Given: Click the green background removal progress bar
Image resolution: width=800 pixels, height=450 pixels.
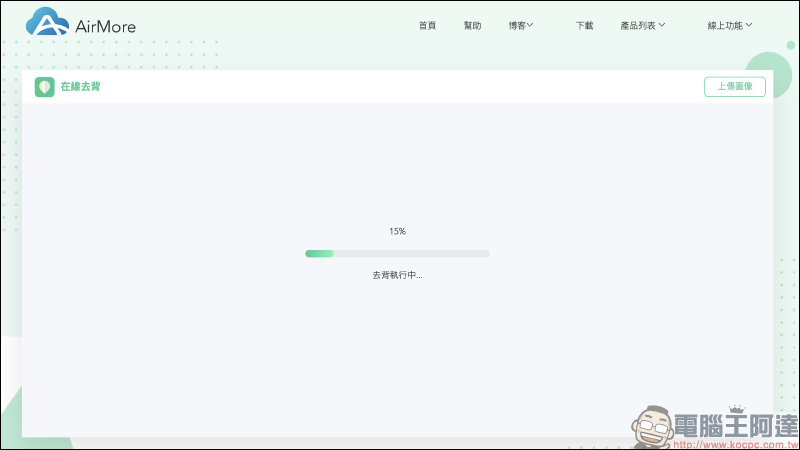Looking at the screenshot, I should pyautogui.click(x=397, y=253).
